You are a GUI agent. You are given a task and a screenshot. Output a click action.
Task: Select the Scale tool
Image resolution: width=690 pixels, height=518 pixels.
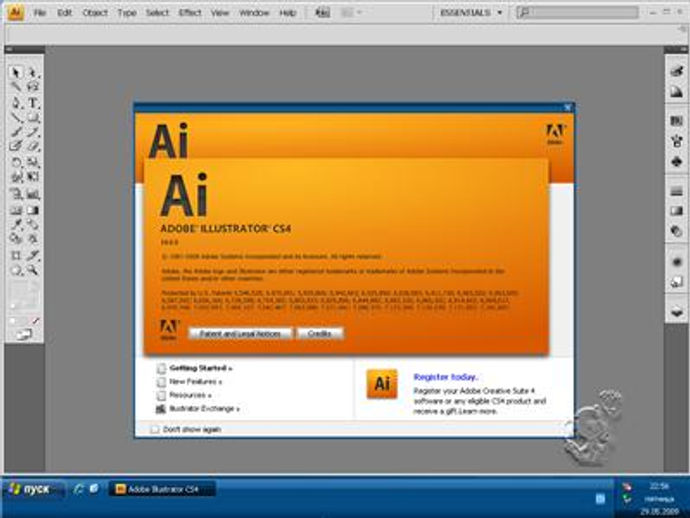click(x=33, y=162)
